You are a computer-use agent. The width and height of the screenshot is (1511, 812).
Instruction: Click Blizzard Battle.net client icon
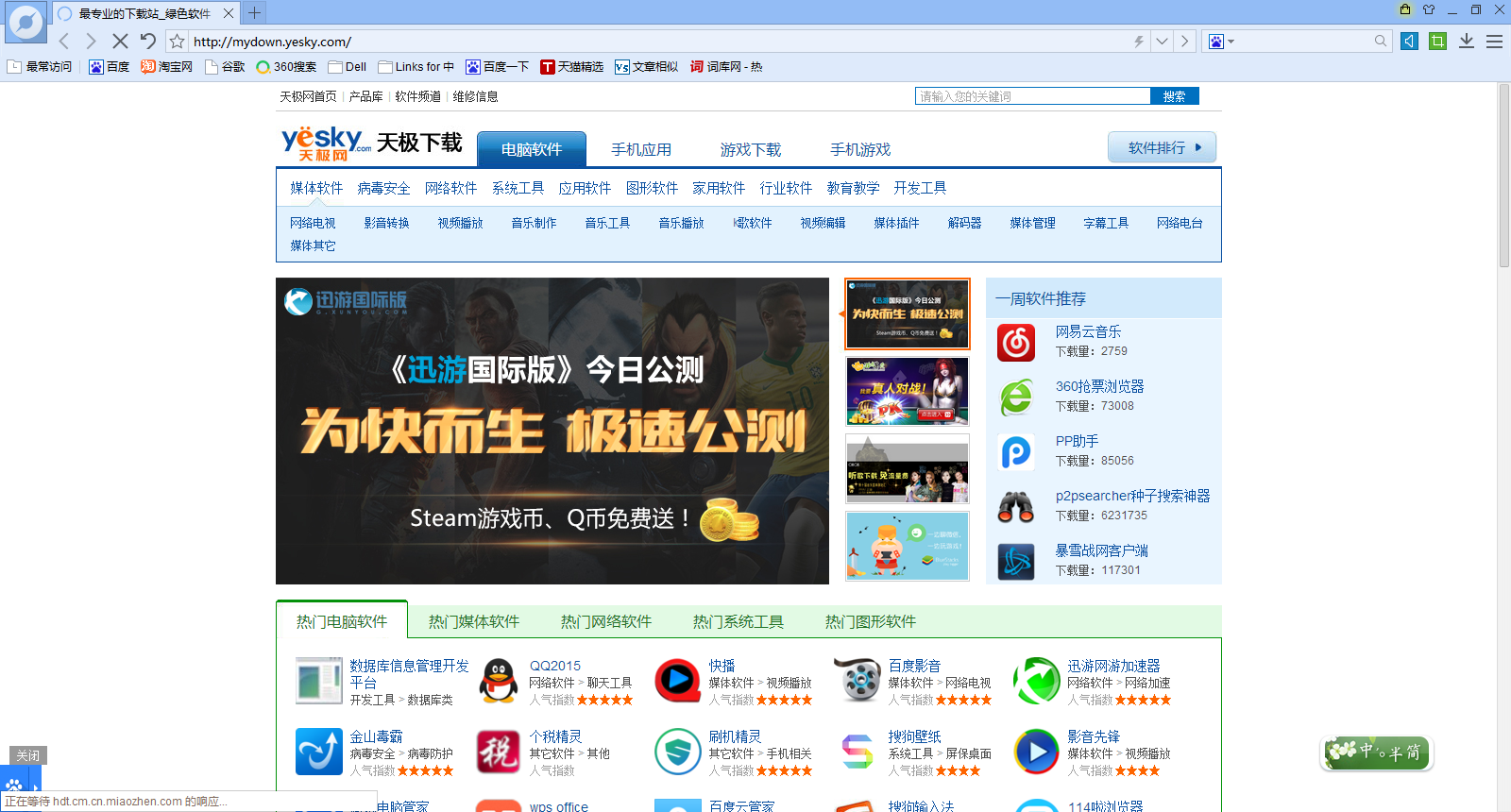coord(1016,562)
